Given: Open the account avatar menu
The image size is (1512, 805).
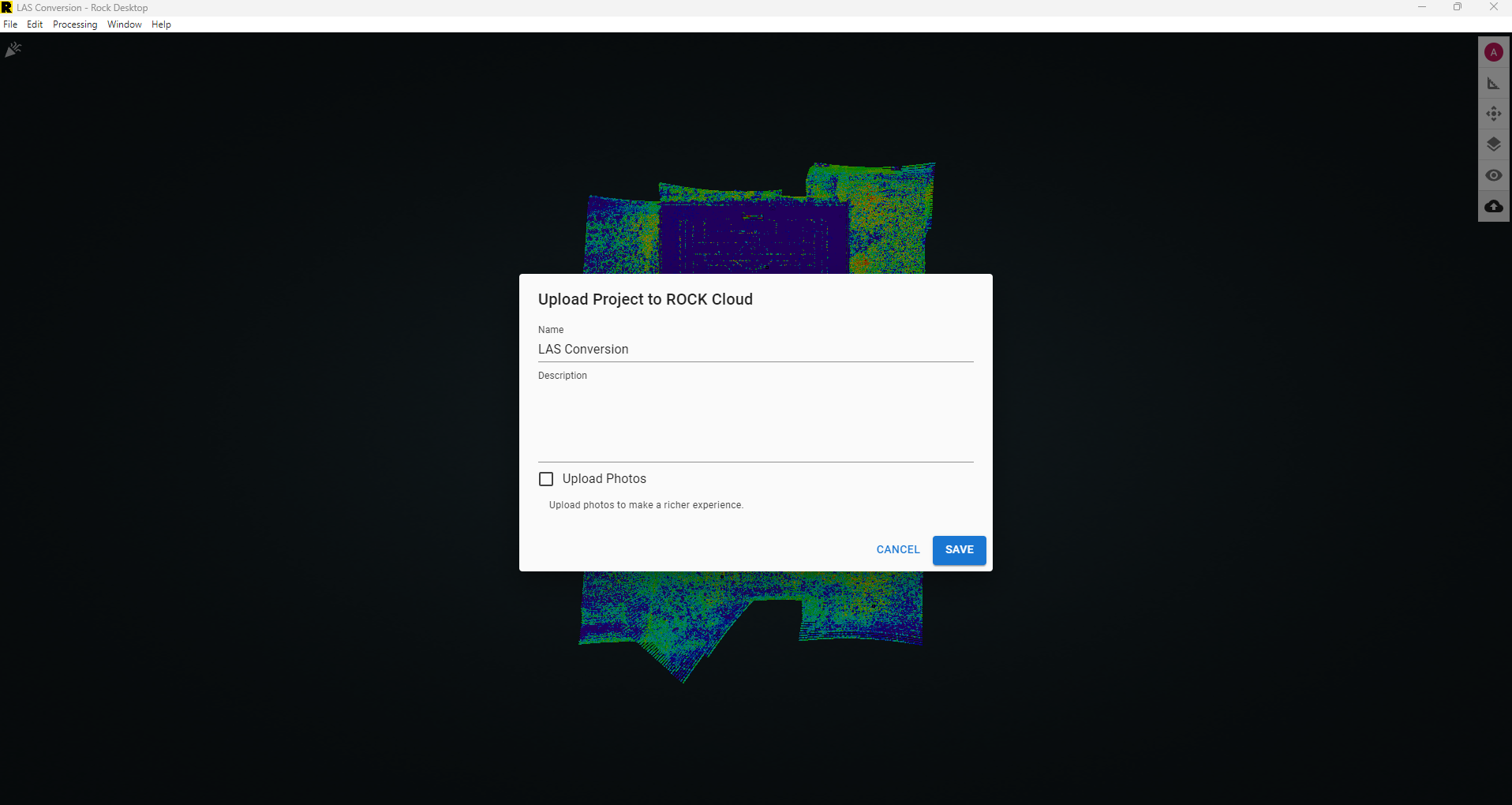Looking at the screenshot, I should pos(1493,51).
